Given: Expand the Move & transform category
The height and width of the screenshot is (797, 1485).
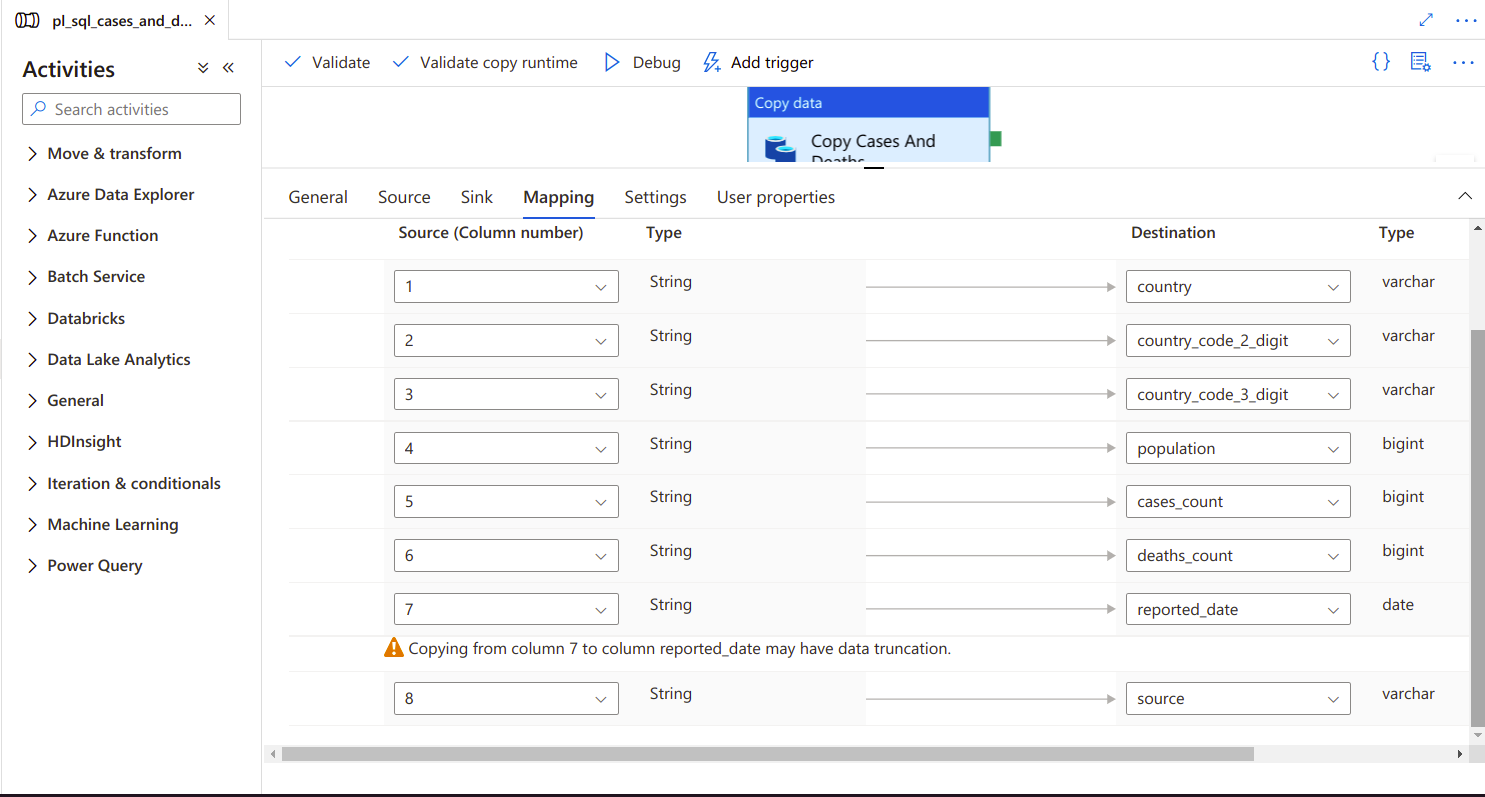Looking at the screenshot, I should (105, 153).
